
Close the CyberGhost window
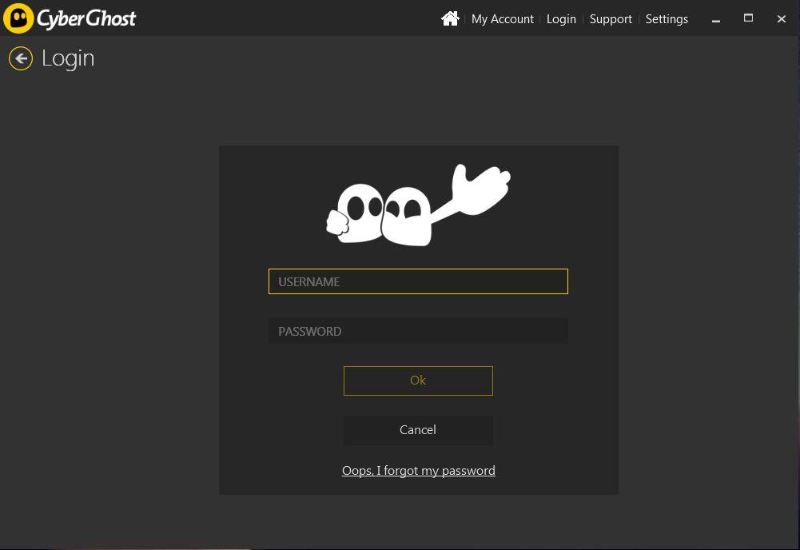(x=781, y=19)
